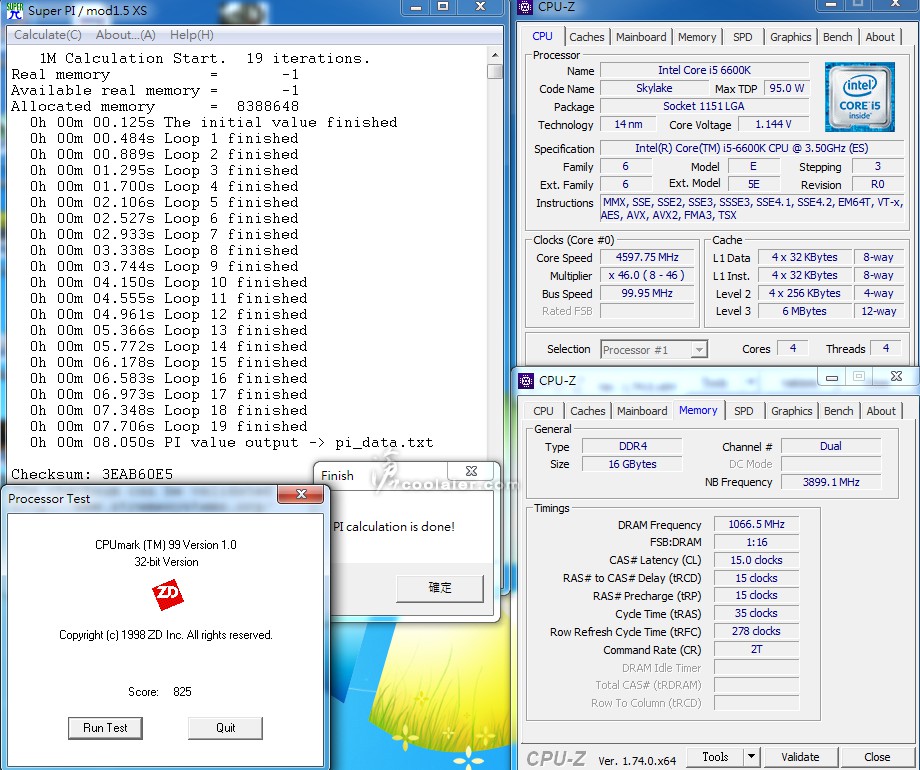This screenshot has width=920, height=770.
Task: Click the DRAM Frequency value 1066.5 MHz
Action: click(x=756, y=524)
